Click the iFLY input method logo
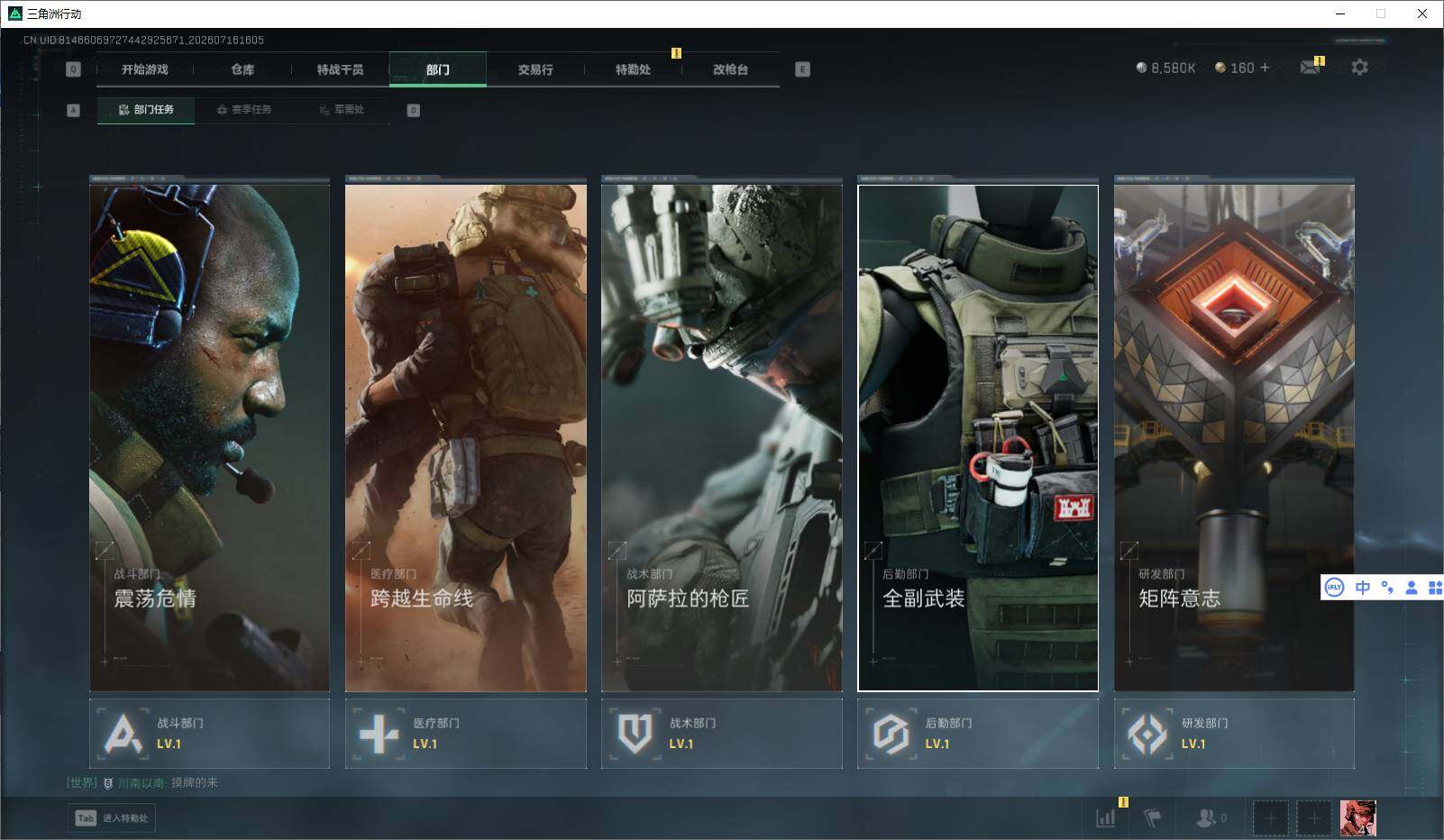 (1334, 588)
